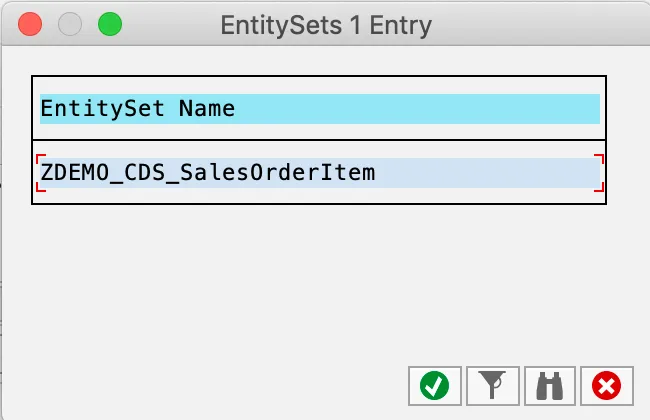
Task: Accept the chosen entity set via the green tick
Action: click(x=434, y=385)
